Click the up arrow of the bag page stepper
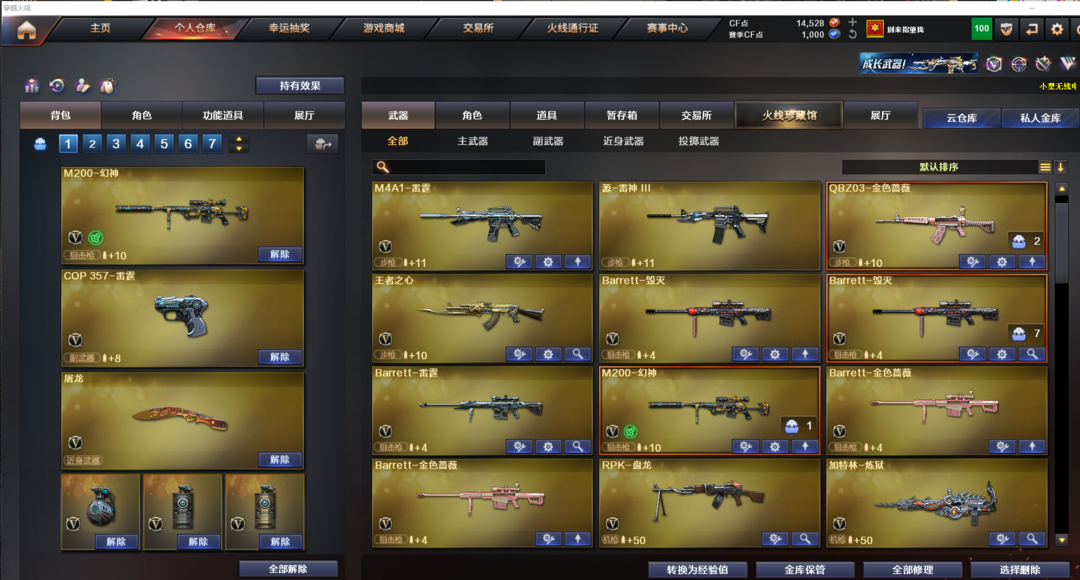 [239, 139]
